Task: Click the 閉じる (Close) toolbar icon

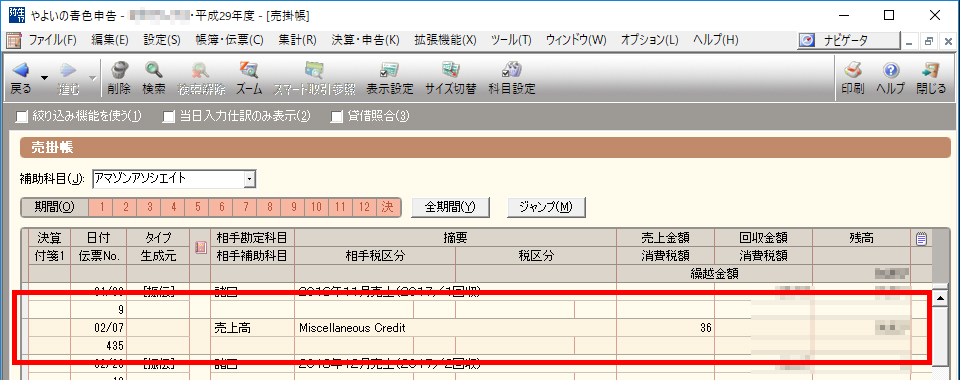Action: (x=931, y=71)
